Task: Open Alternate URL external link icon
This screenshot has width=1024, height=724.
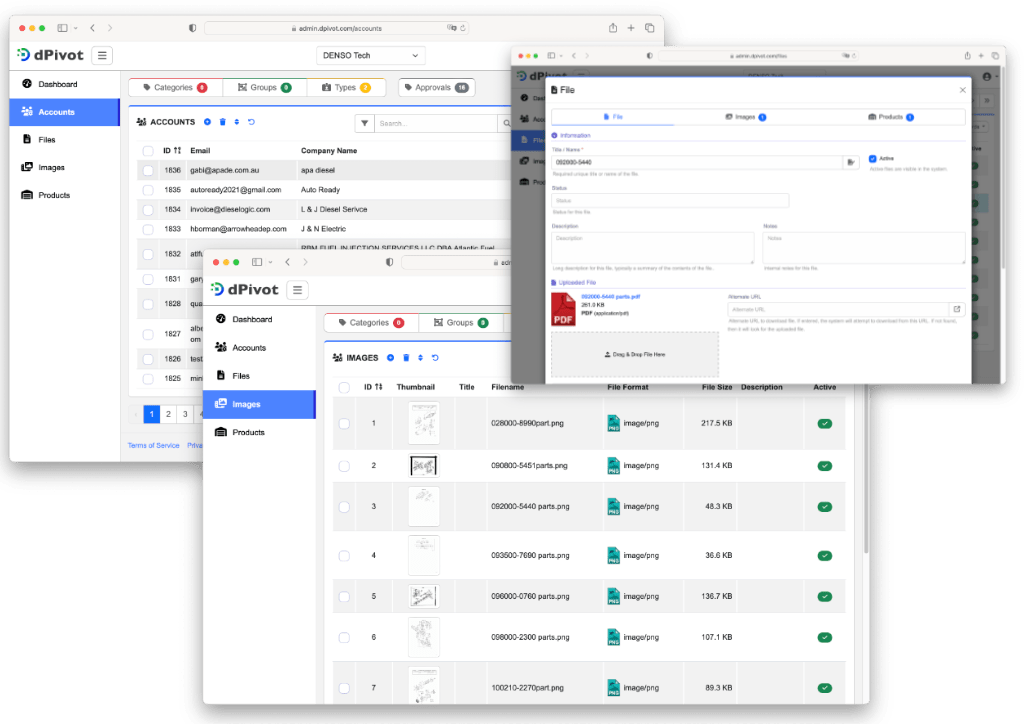Action: click(957, 309)
